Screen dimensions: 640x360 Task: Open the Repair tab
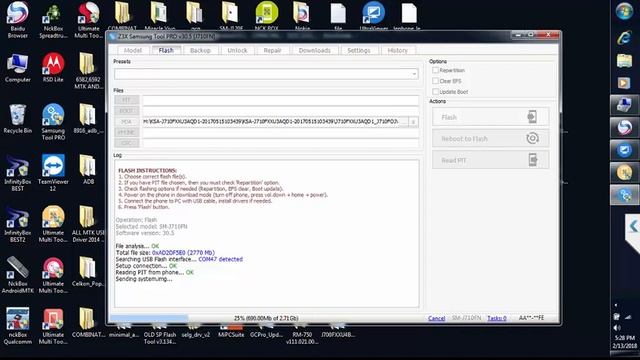point(272,50)
